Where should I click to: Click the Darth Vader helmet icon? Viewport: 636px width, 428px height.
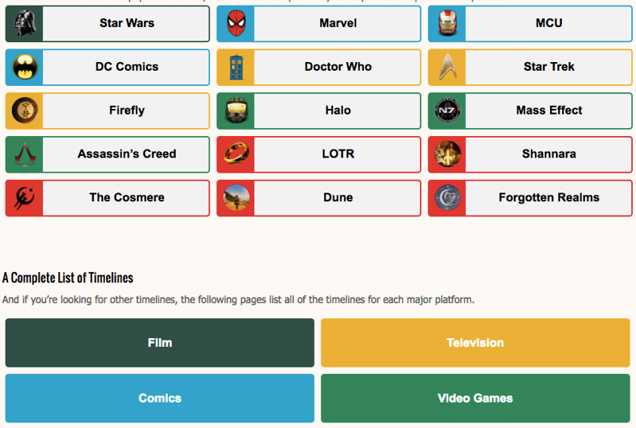25,23
